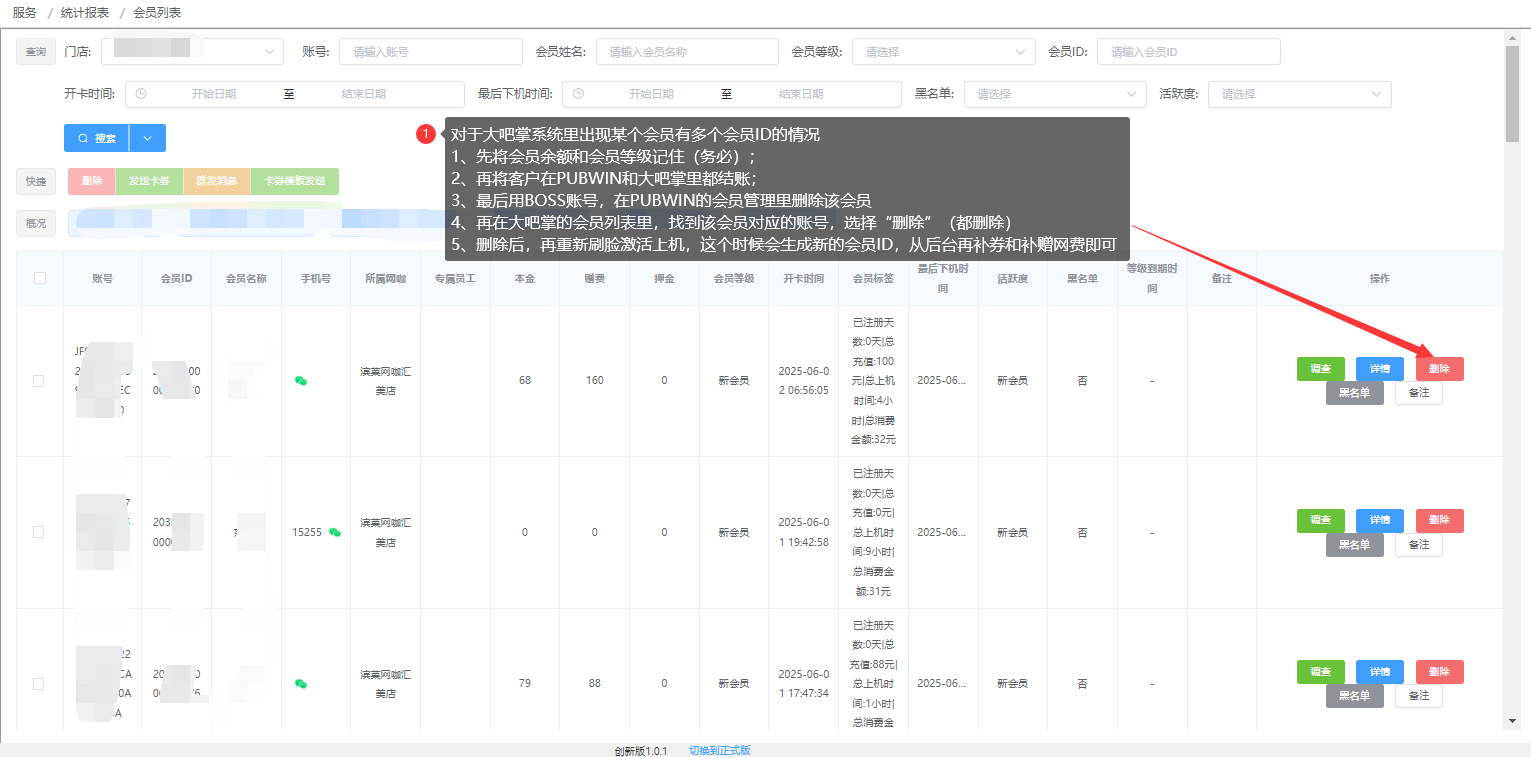Click the clock icon in 开卡时间 field

(x=141, y=94)
